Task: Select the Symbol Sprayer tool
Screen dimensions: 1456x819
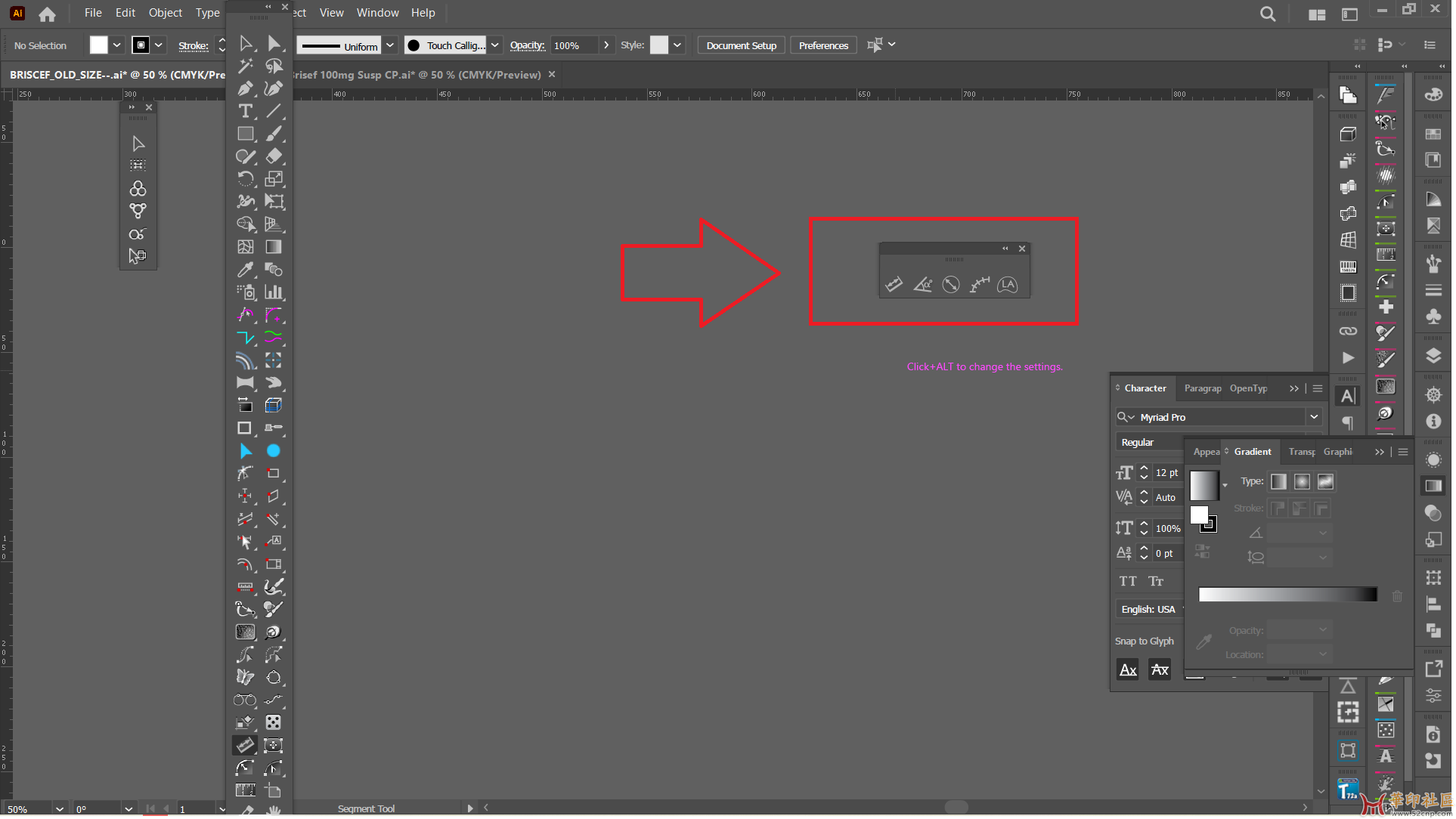Action: (x=246, y=293)
